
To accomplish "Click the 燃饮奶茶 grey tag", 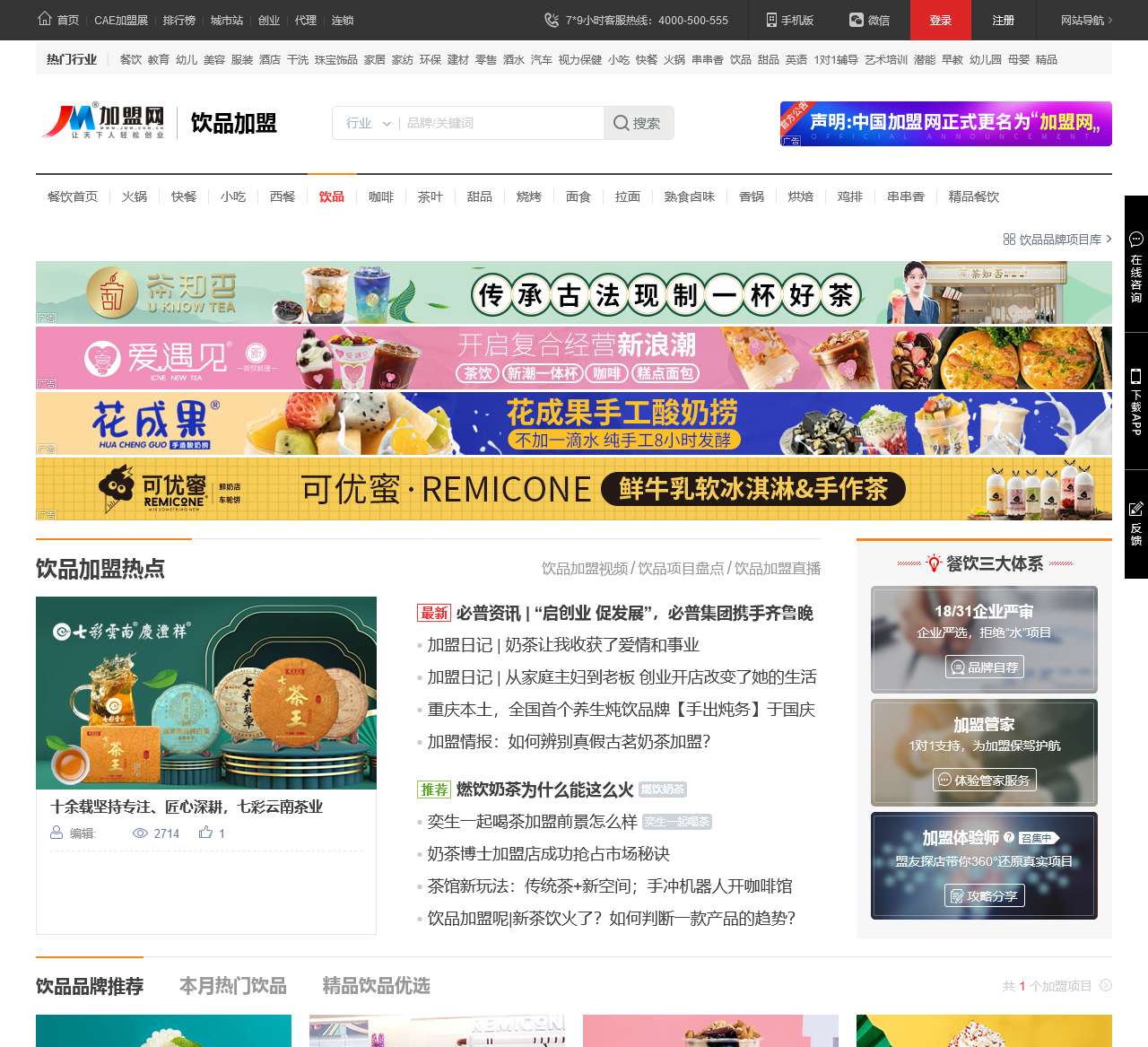I will pos(663,790).
